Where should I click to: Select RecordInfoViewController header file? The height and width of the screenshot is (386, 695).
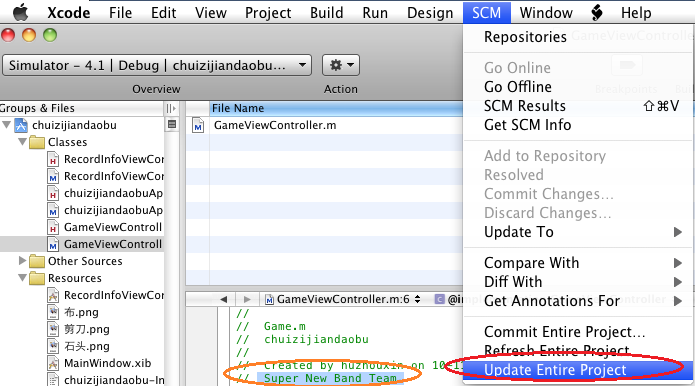click(x=105, y=159)
